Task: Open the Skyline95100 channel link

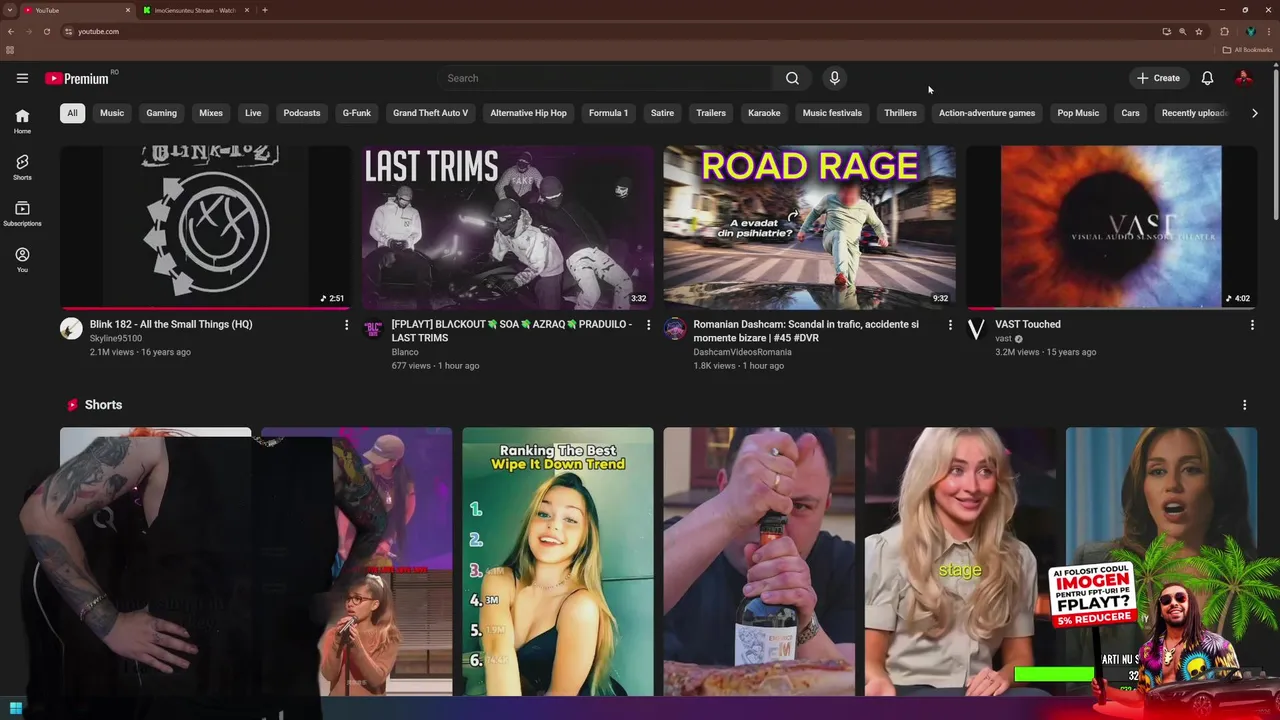Action: coord(116,338)
